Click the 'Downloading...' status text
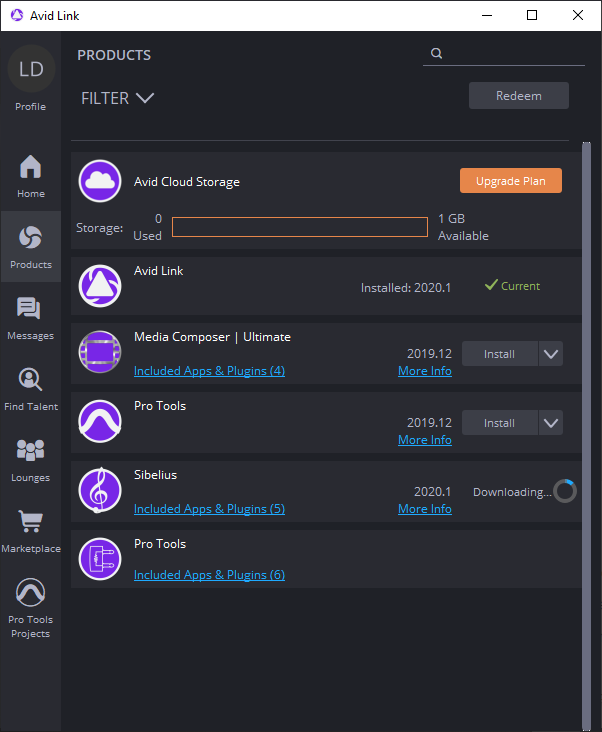Screen dimensions: 602x732 tap(512, 492)
